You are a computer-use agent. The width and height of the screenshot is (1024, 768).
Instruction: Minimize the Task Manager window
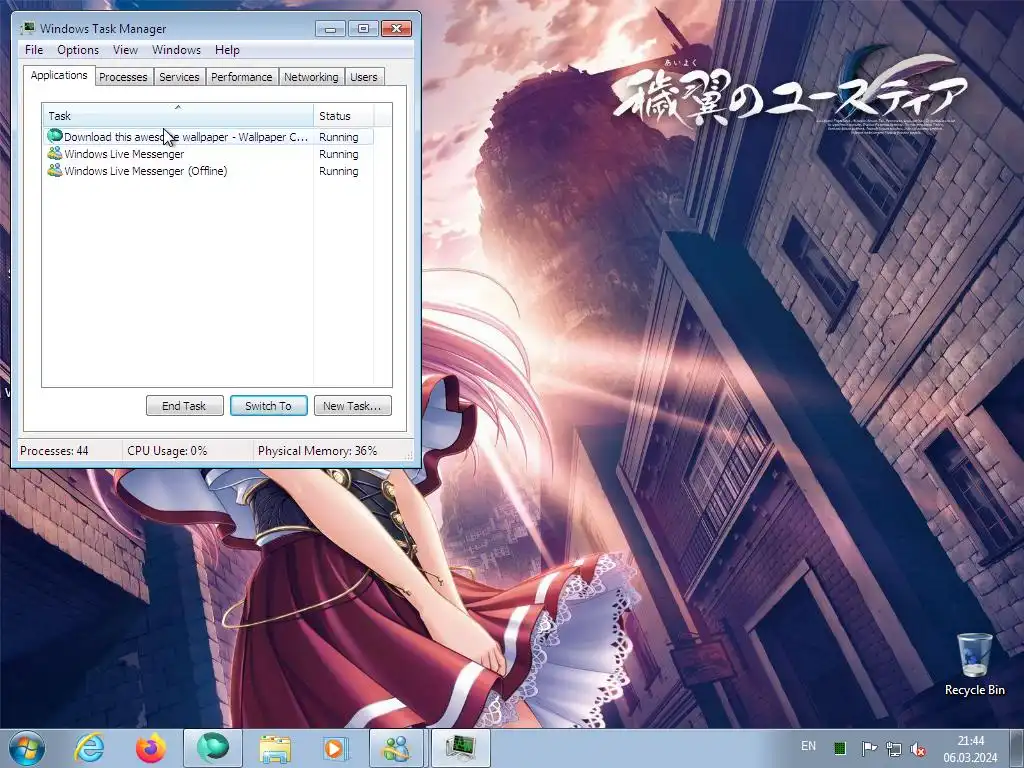pos(330,29)
